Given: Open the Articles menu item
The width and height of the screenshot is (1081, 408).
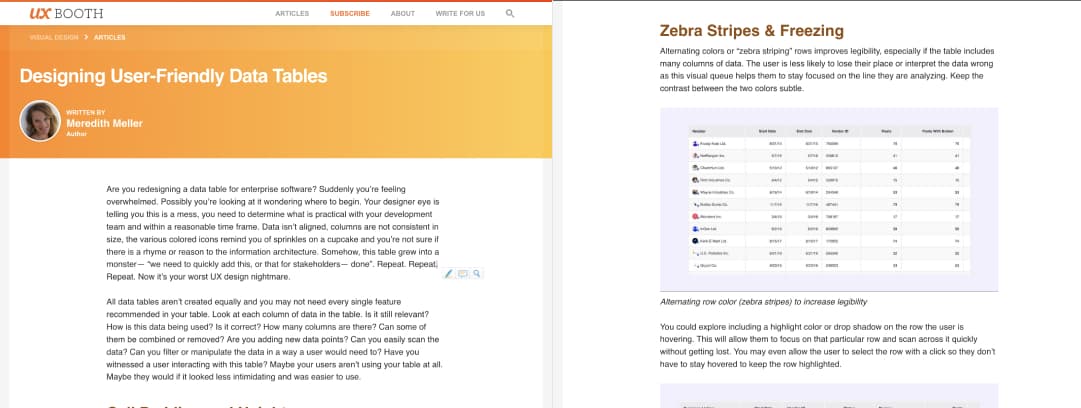Looking at the screenshot, I should point(292,14).
